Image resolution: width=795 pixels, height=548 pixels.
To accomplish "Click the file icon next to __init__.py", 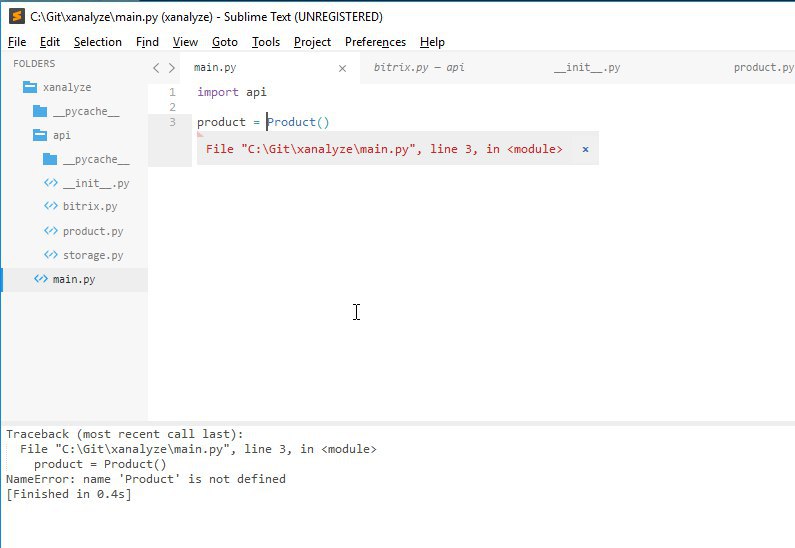I will (x=50, y=183).
